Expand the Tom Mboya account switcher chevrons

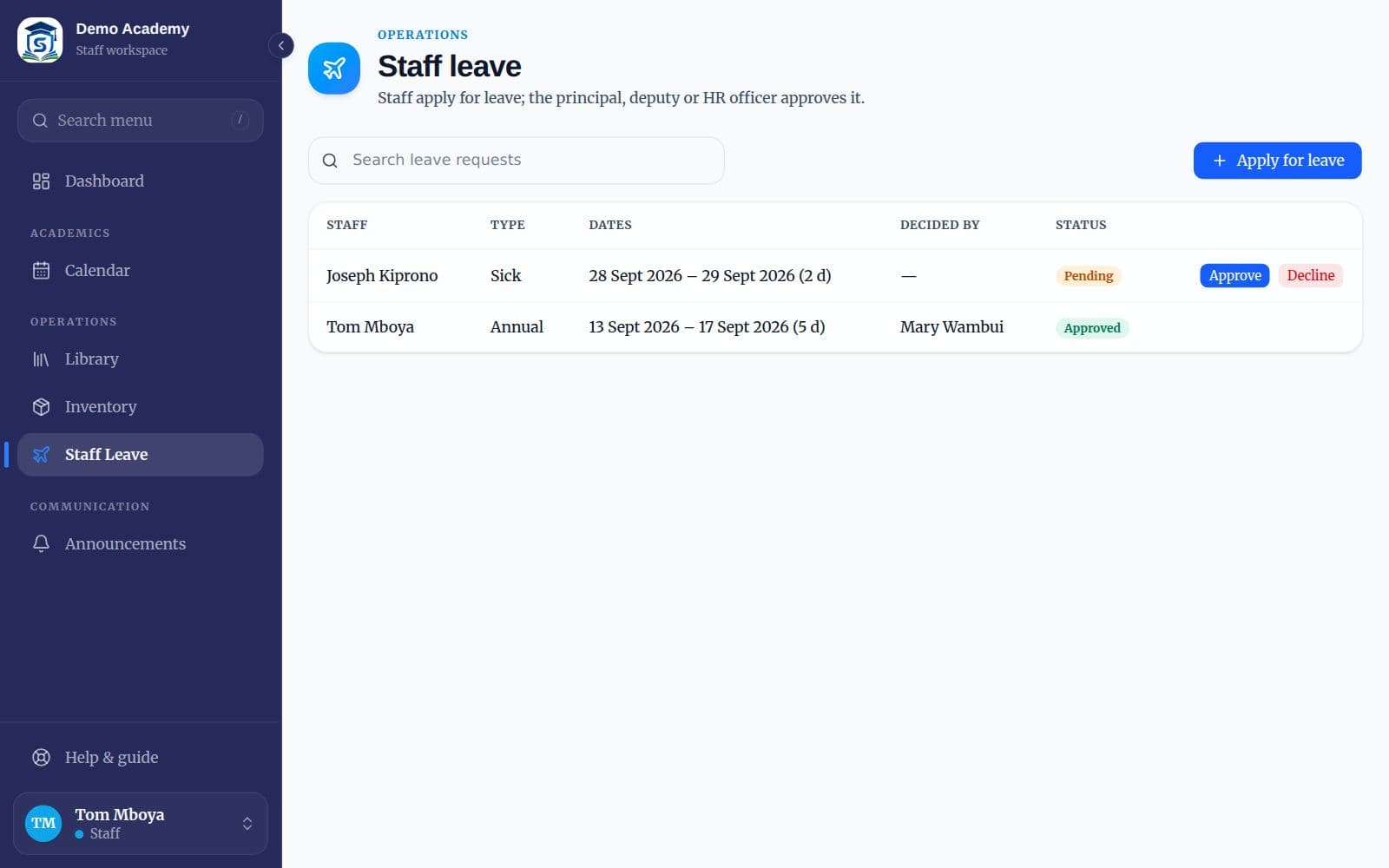coord(247,824)
